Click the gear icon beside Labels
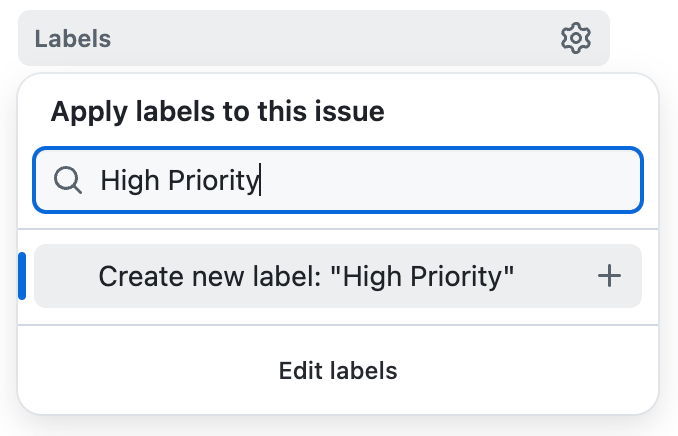 [x=575, y=39]
